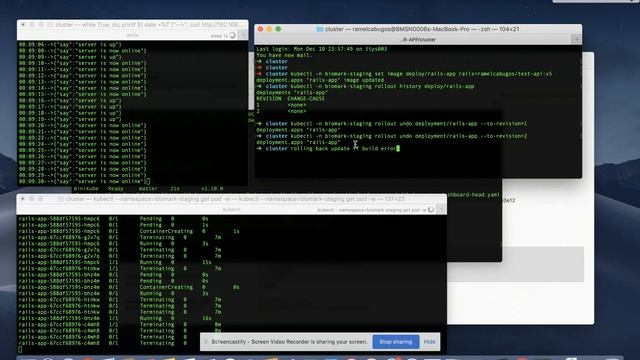This screenshot has height=360, width=640.
Task: Hide the Screencastify sharing bar
Action: click(429, 342)
